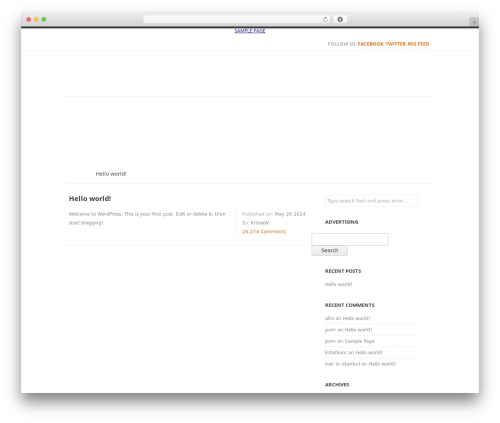
Task: Click the download icon beside address bar
Action: click(x=340, y=19)
